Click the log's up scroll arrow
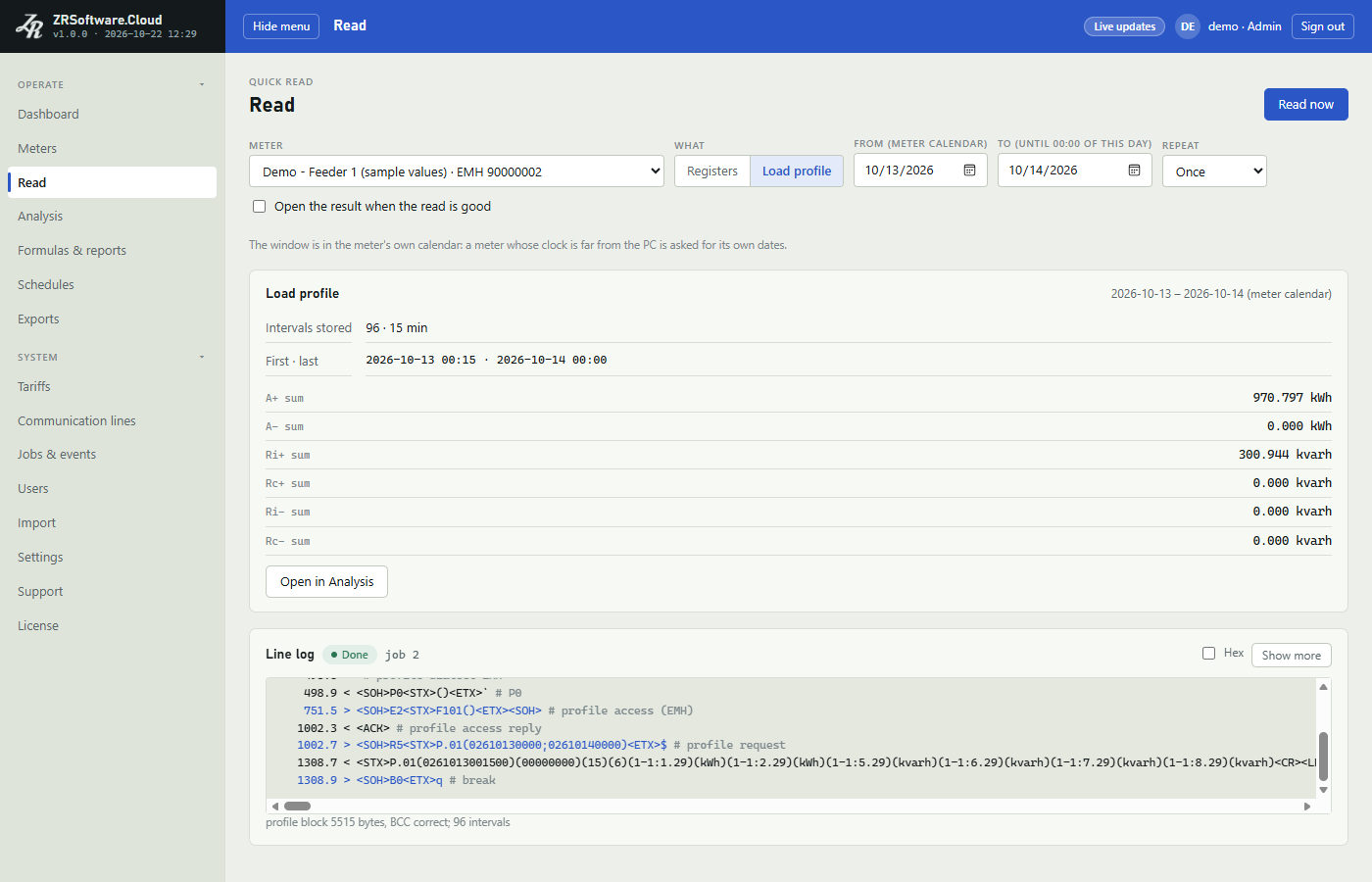 point(1323,687)
